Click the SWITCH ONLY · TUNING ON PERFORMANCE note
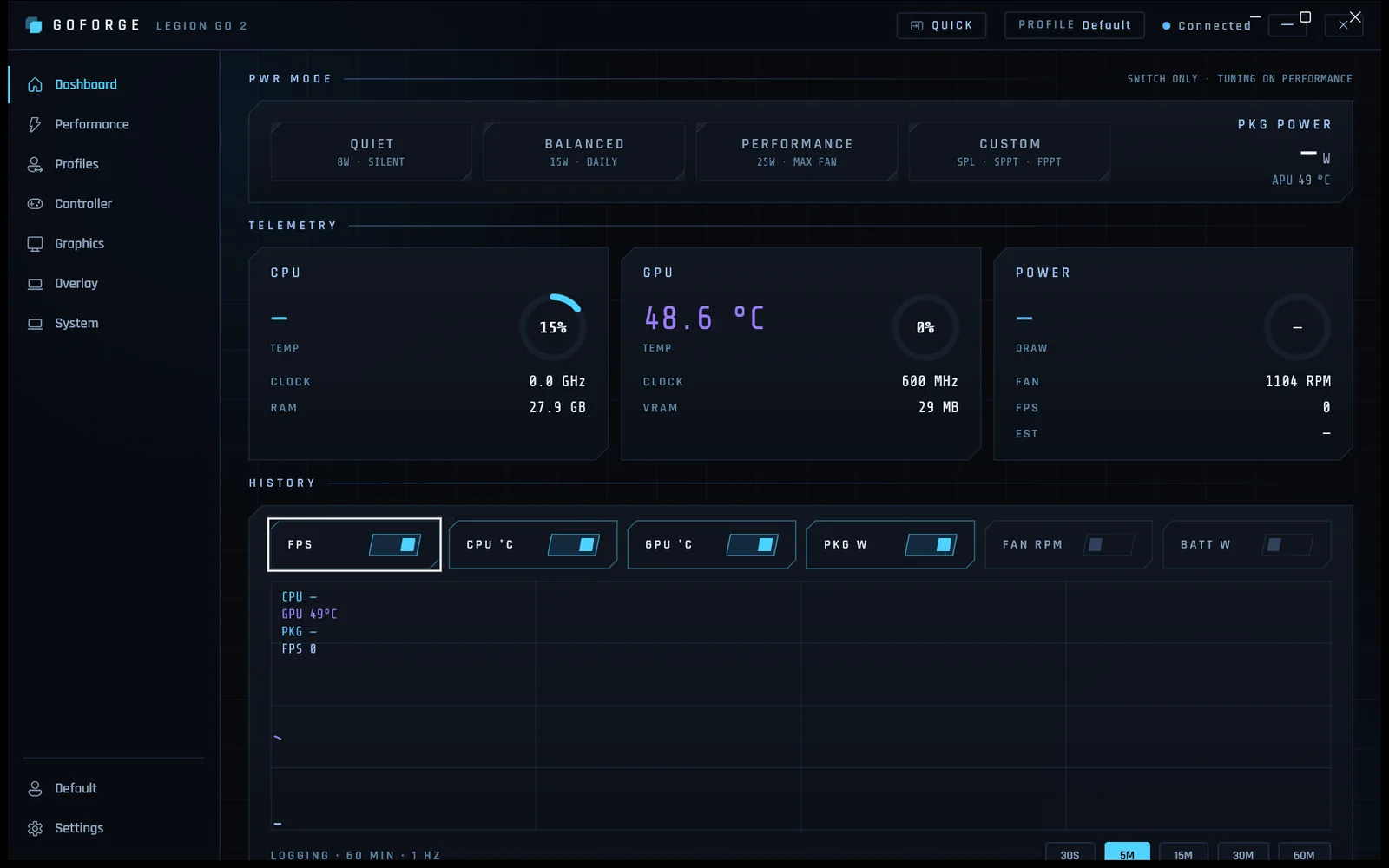The image size is (1389, 868). pos(1240,79)
